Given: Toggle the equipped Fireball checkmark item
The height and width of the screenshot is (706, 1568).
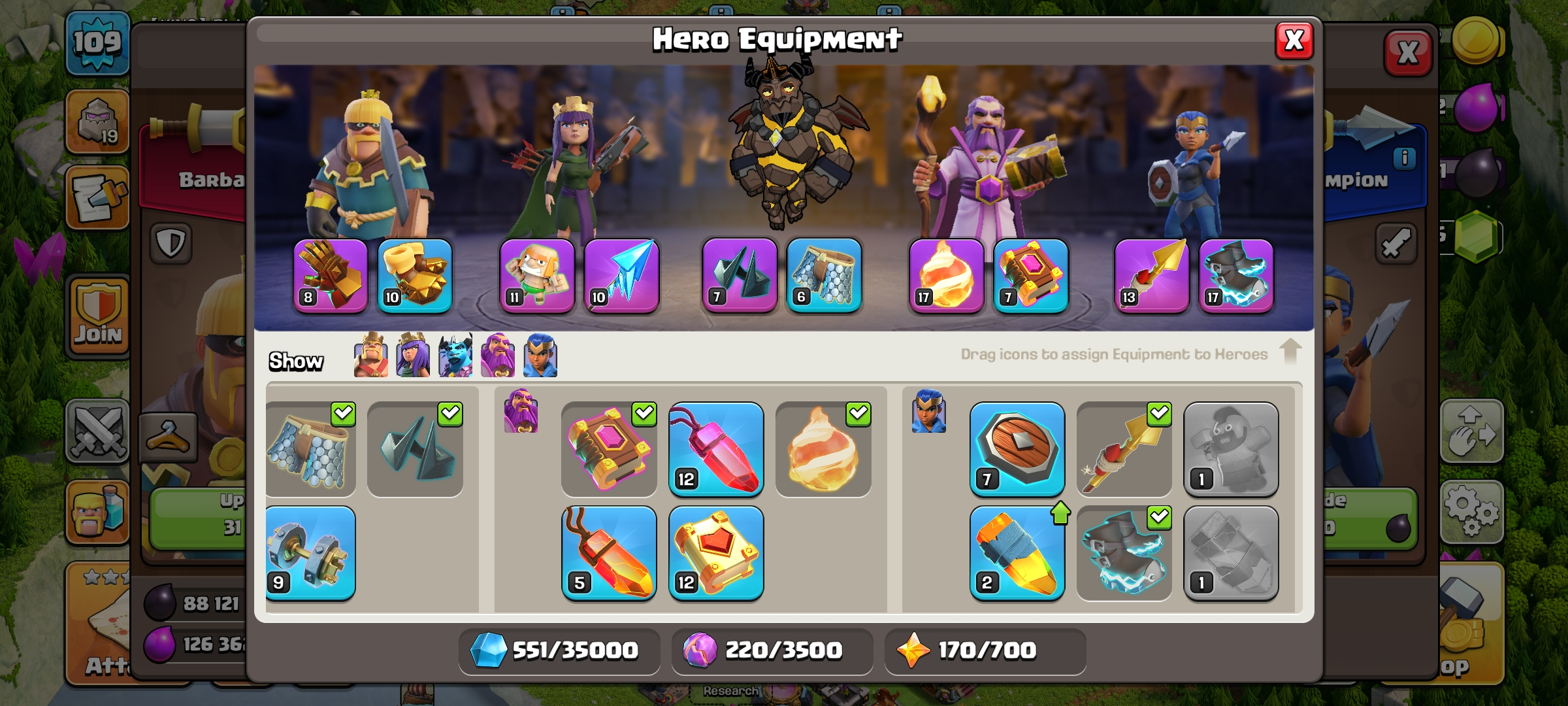Looking at the screenshot, I should click(823, 449).
